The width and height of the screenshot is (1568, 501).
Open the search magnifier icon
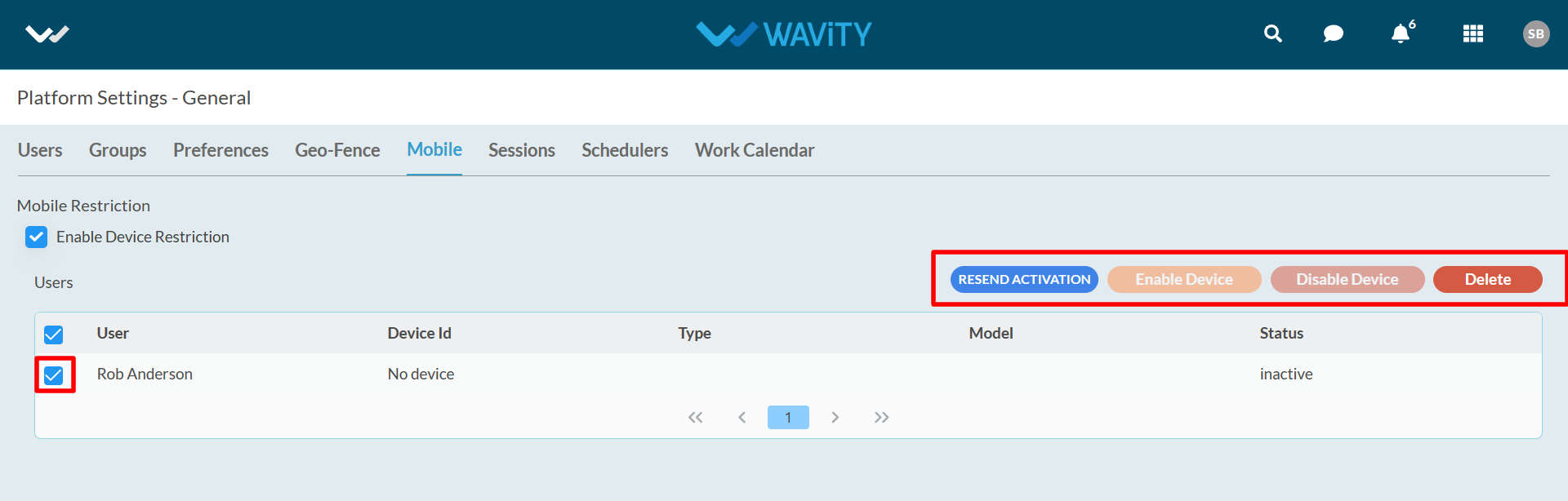point(1272,33)
